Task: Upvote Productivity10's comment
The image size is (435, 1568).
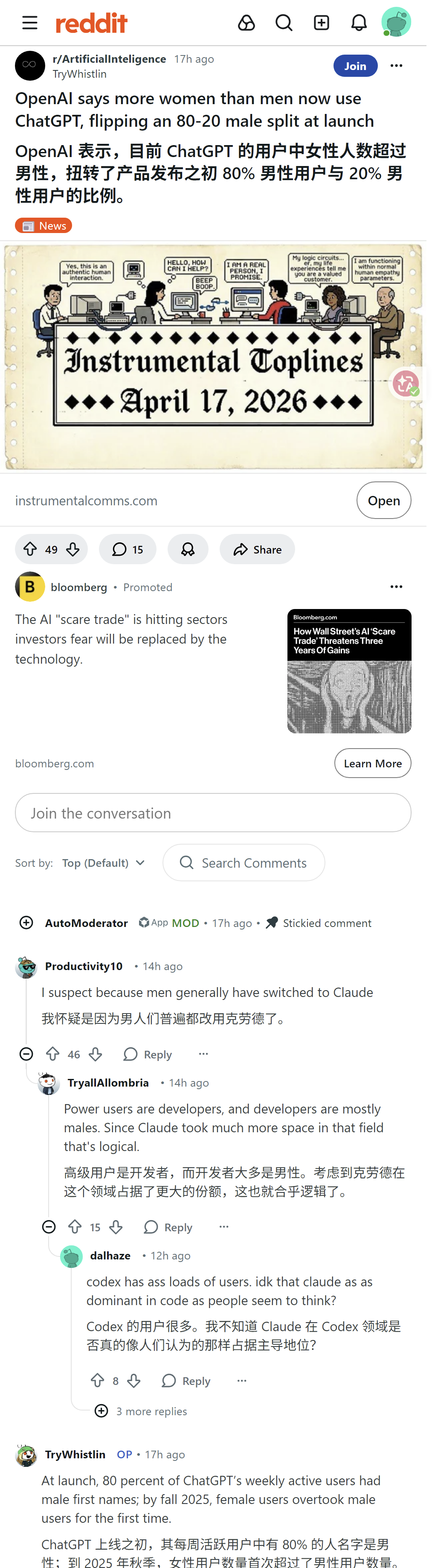Action: 53,1054
